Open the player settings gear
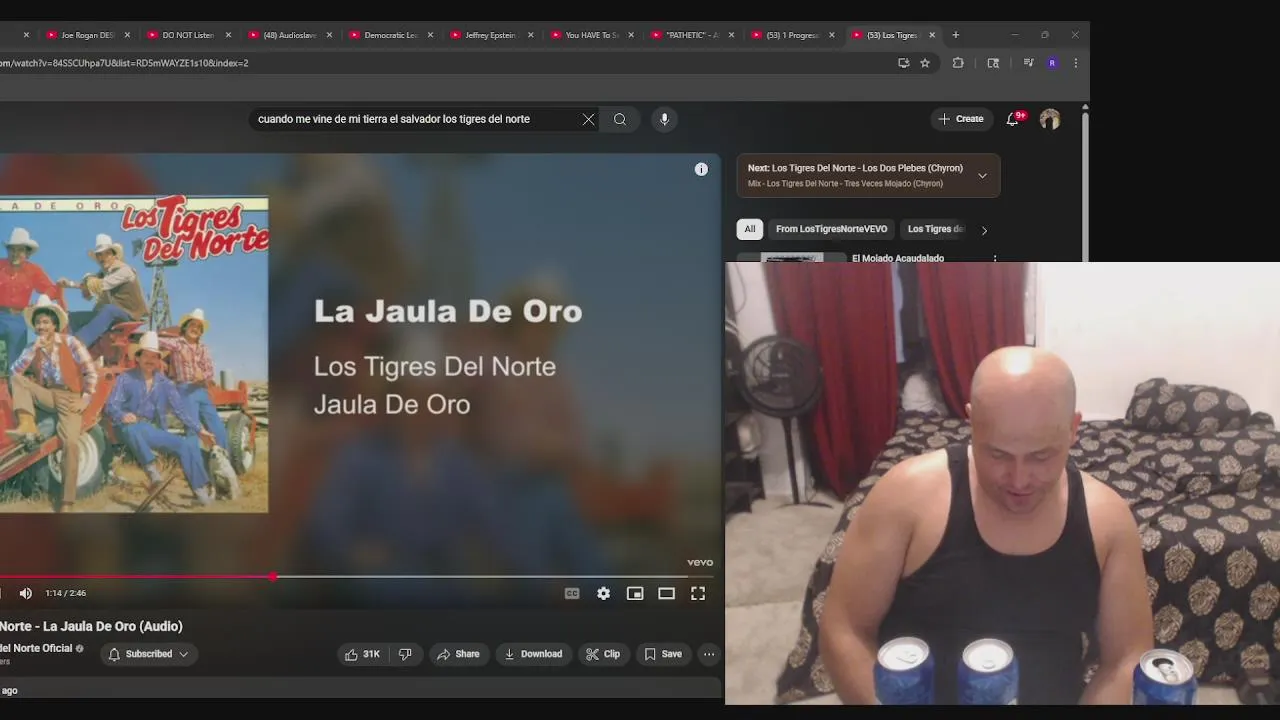The width and height of the screenshot is (1280, 720). [x=604, y=593]
